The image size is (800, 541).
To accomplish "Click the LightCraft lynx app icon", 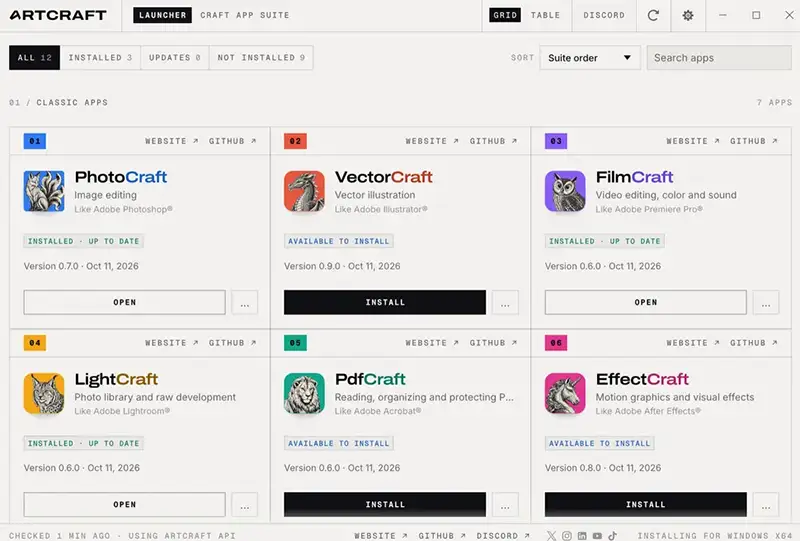I will (x=44, y=393).
